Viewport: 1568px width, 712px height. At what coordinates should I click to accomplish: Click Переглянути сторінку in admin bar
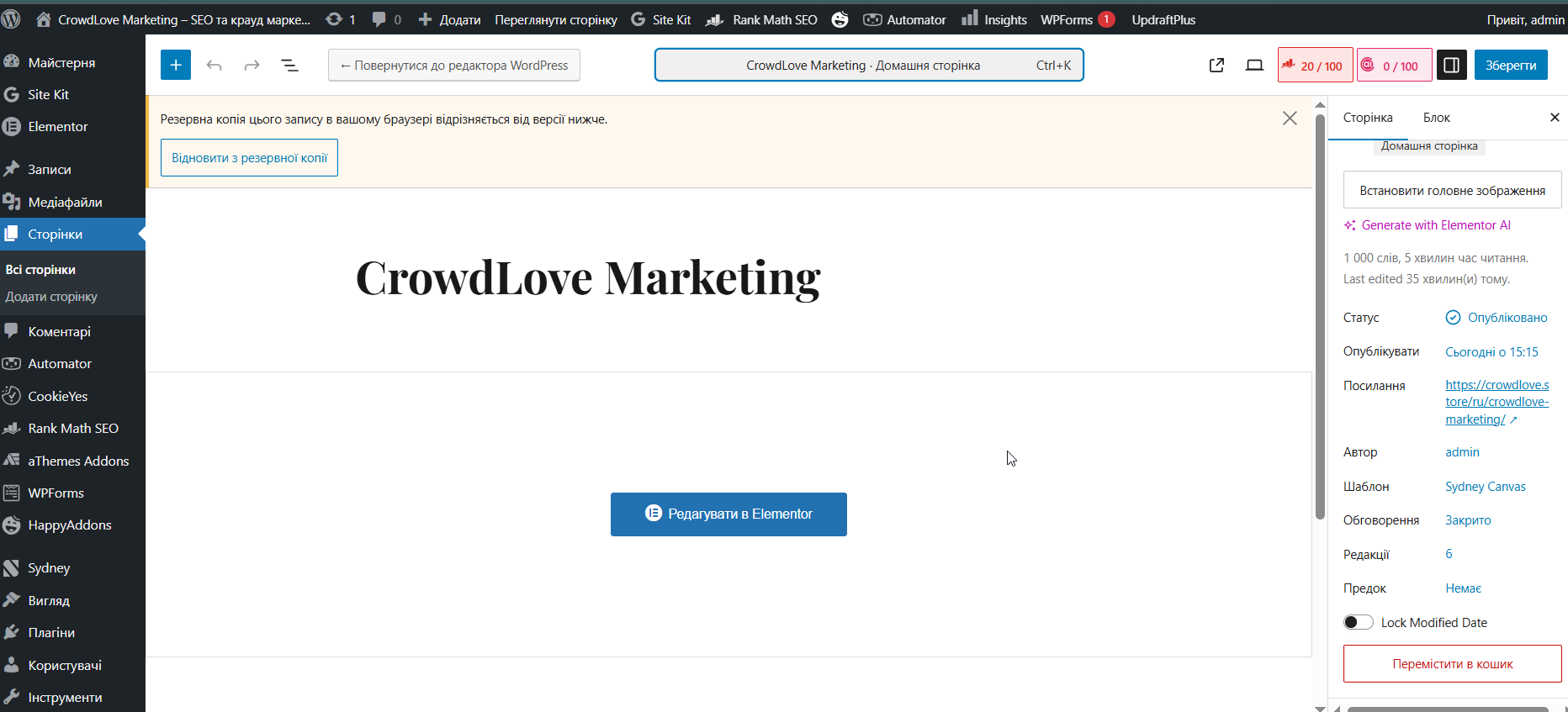coord(556,19)
